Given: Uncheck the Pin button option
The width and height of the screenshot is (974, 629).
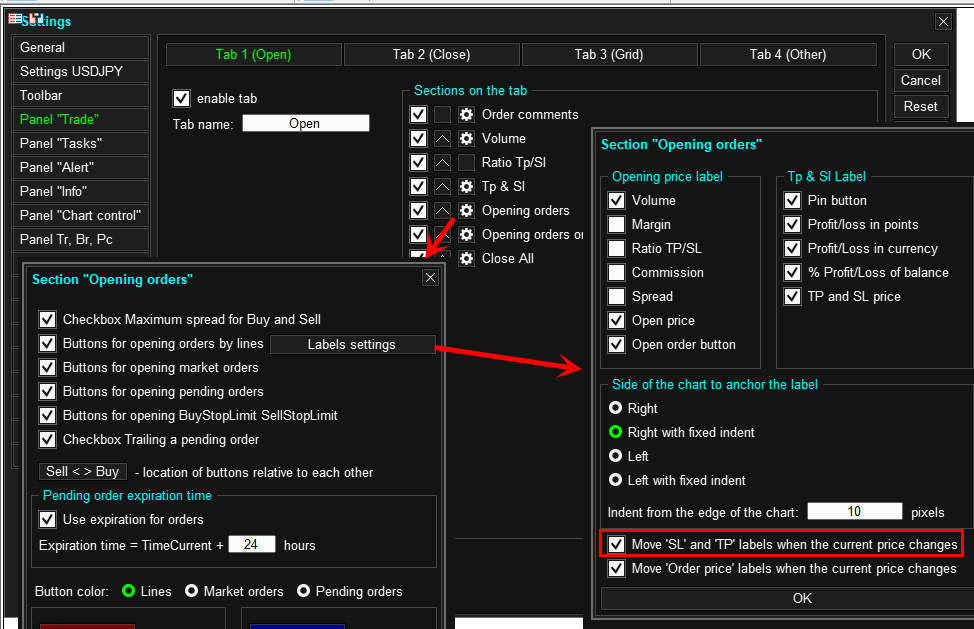Looking at the screenshot, I should pyautogui.click(x=792, y=201).
